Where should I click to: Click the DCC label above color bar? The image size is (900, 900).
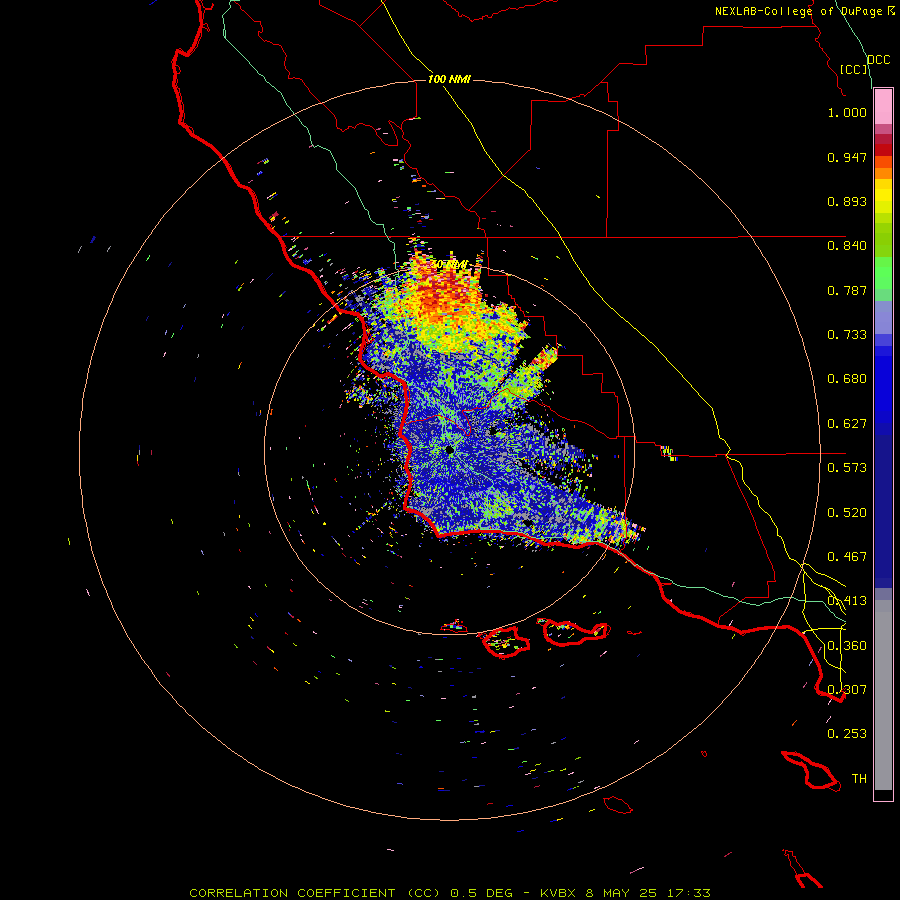click(879, 60)
